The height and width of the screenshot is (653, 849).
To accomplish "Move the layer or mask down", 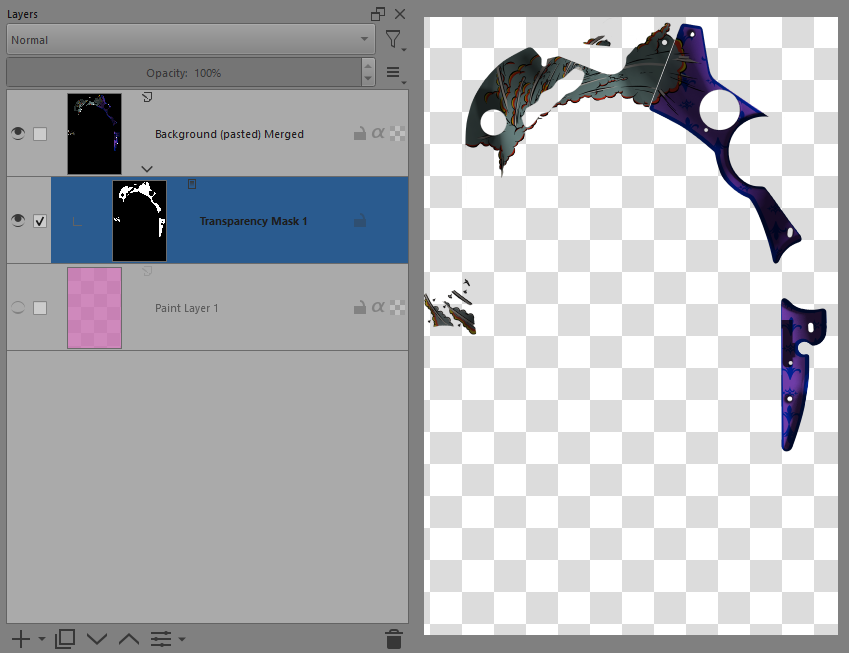I will click(97, 639).
